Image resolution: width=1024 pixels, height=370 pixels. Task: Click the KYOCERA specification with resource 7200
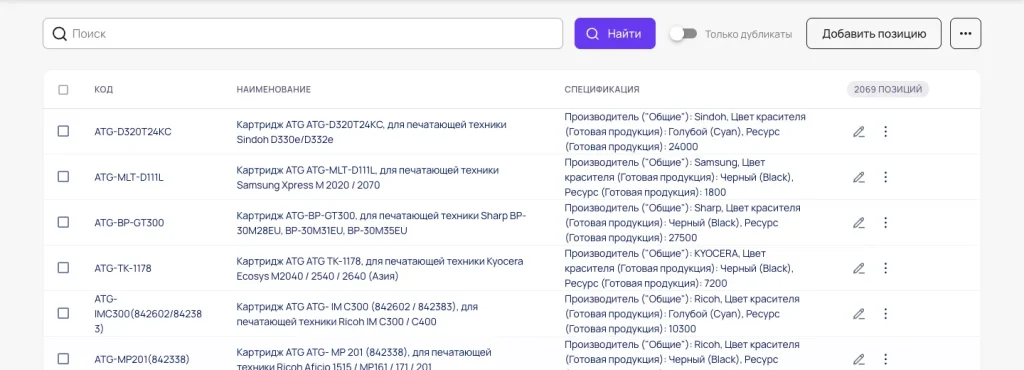point(679,268)
